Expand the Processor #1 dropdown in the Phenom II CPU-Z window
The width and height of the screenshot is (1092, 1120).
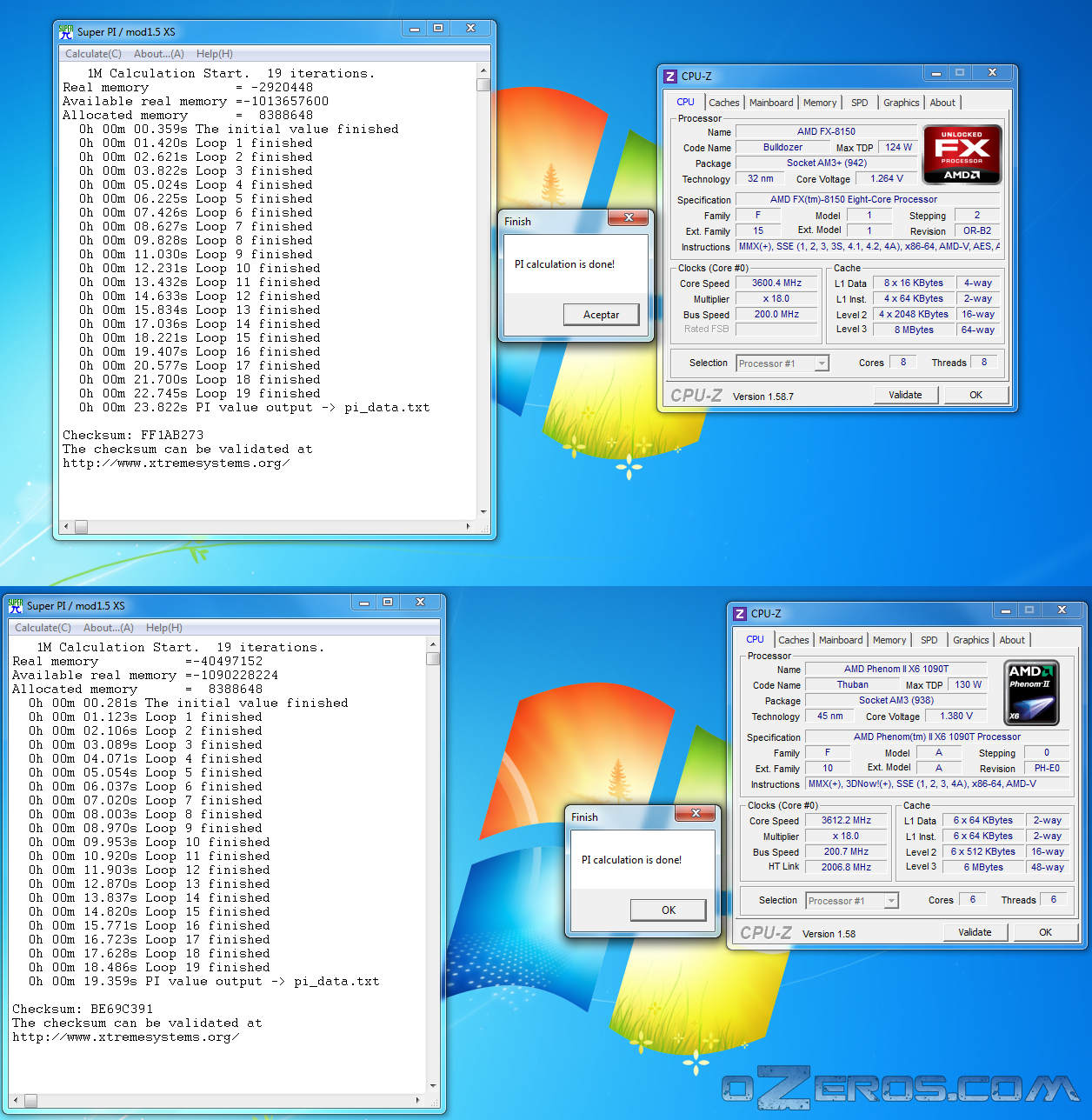pos(891,901)
